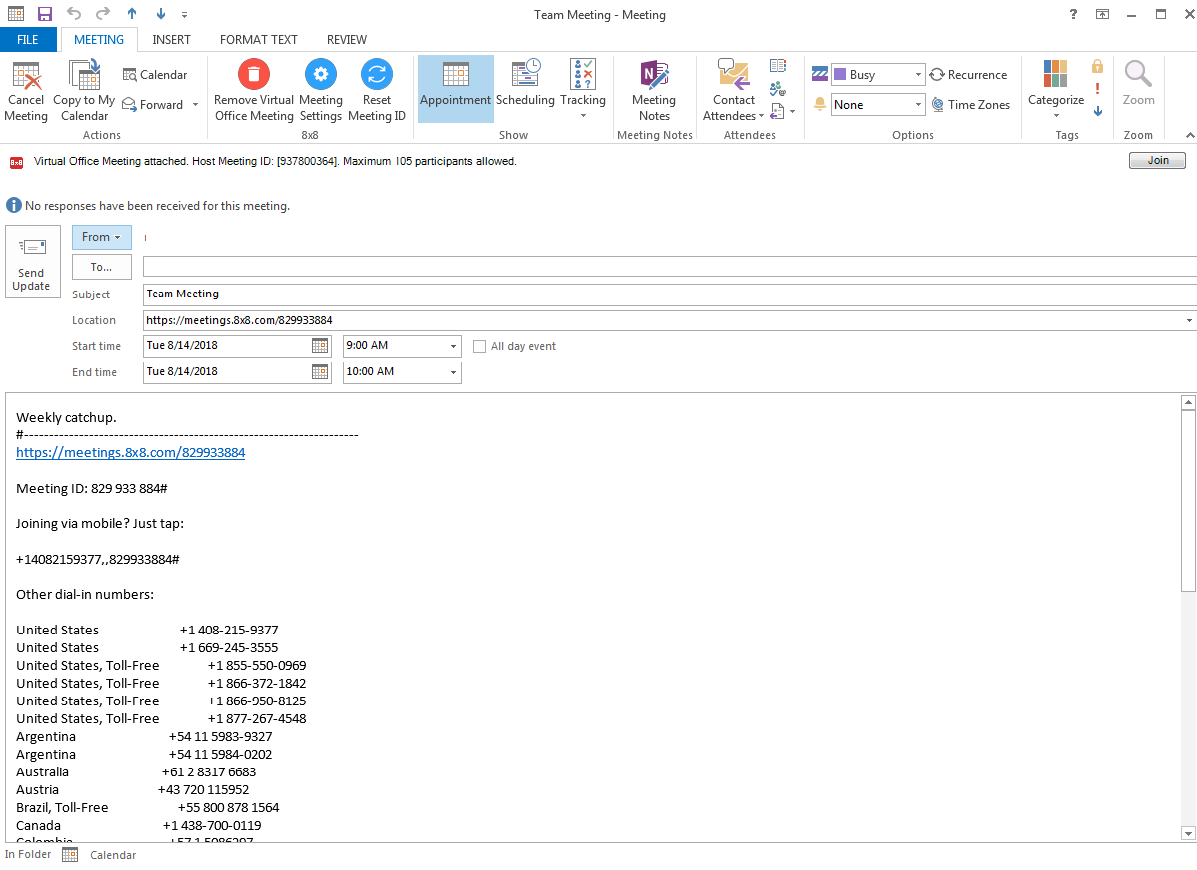Mark meeting as Private with lock icon

[x=1097, y=66]
